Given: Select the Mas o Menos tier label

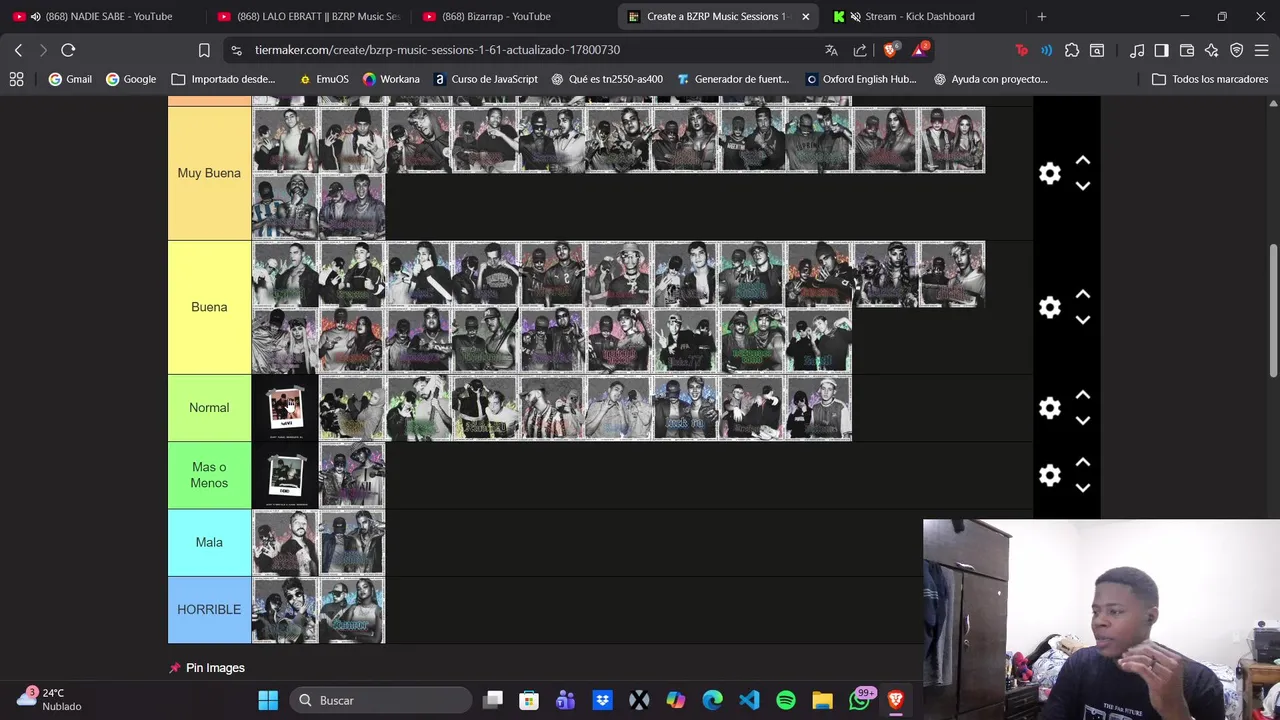Looking at the screenshot, I should tap(209, 475).
